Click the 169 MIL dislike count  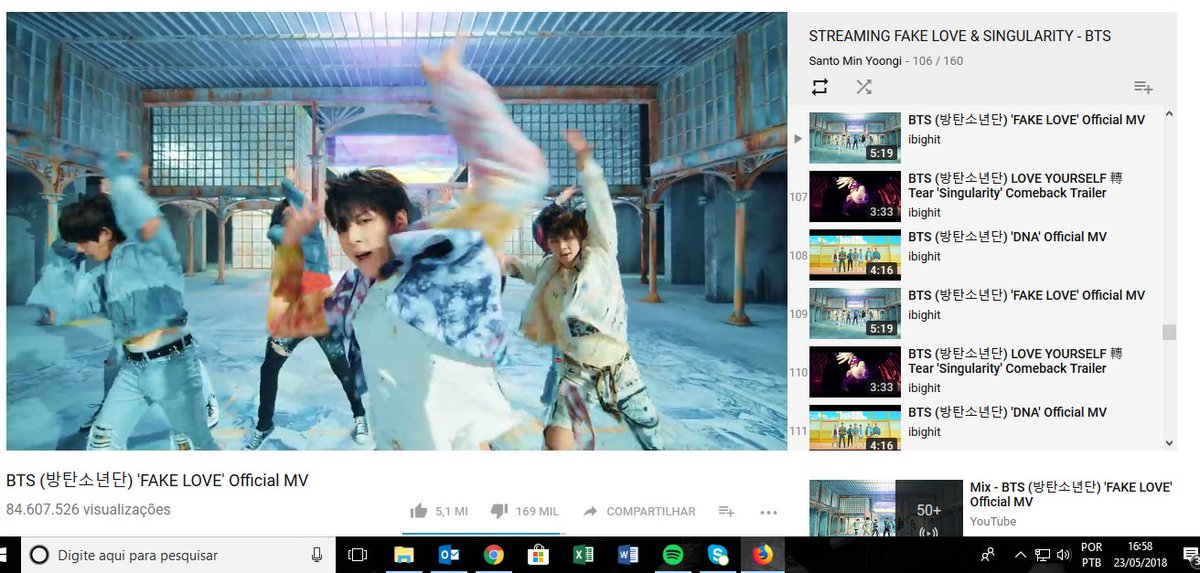point(537,512)
